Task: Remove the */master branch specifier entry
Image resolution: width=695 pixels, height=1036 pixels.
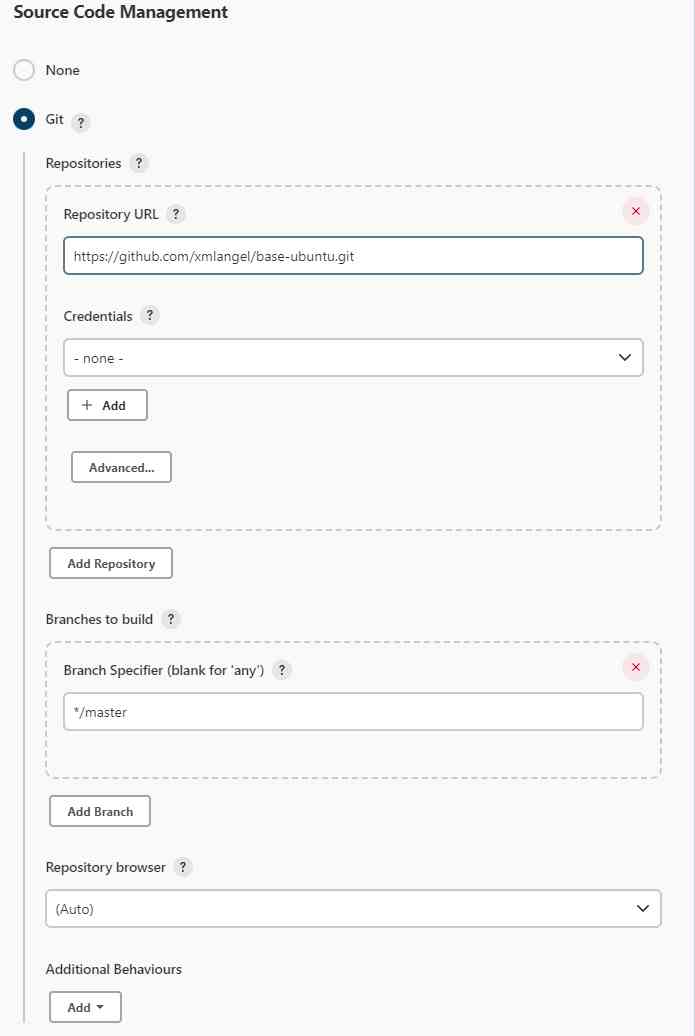Action: coord(634,668)
